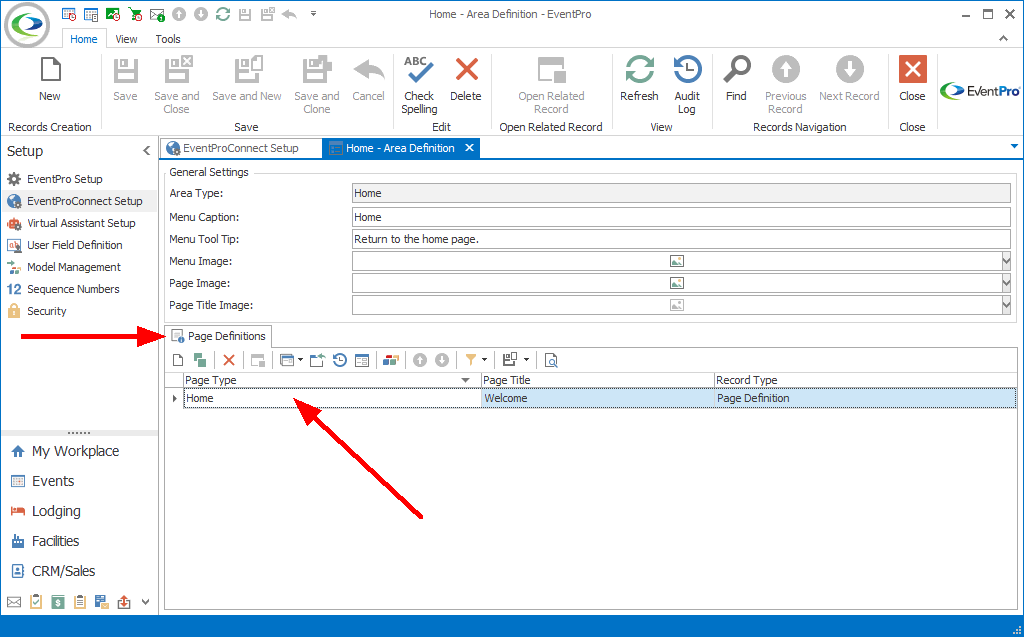Click the green dollar book sidebar icon

pyautogui.click(x=58, y=602)
